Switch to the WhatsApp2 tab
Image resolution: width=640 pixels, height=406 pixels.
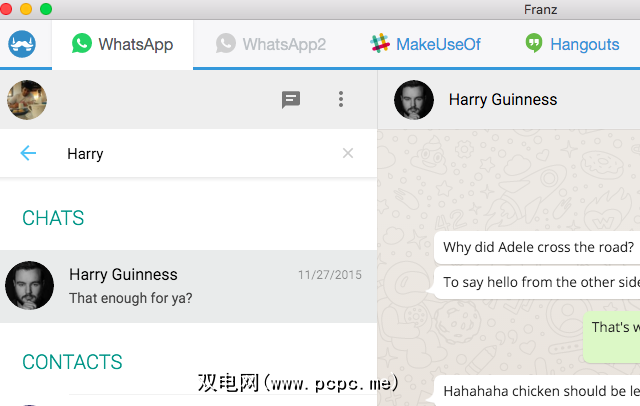click(x=271, y=44)
